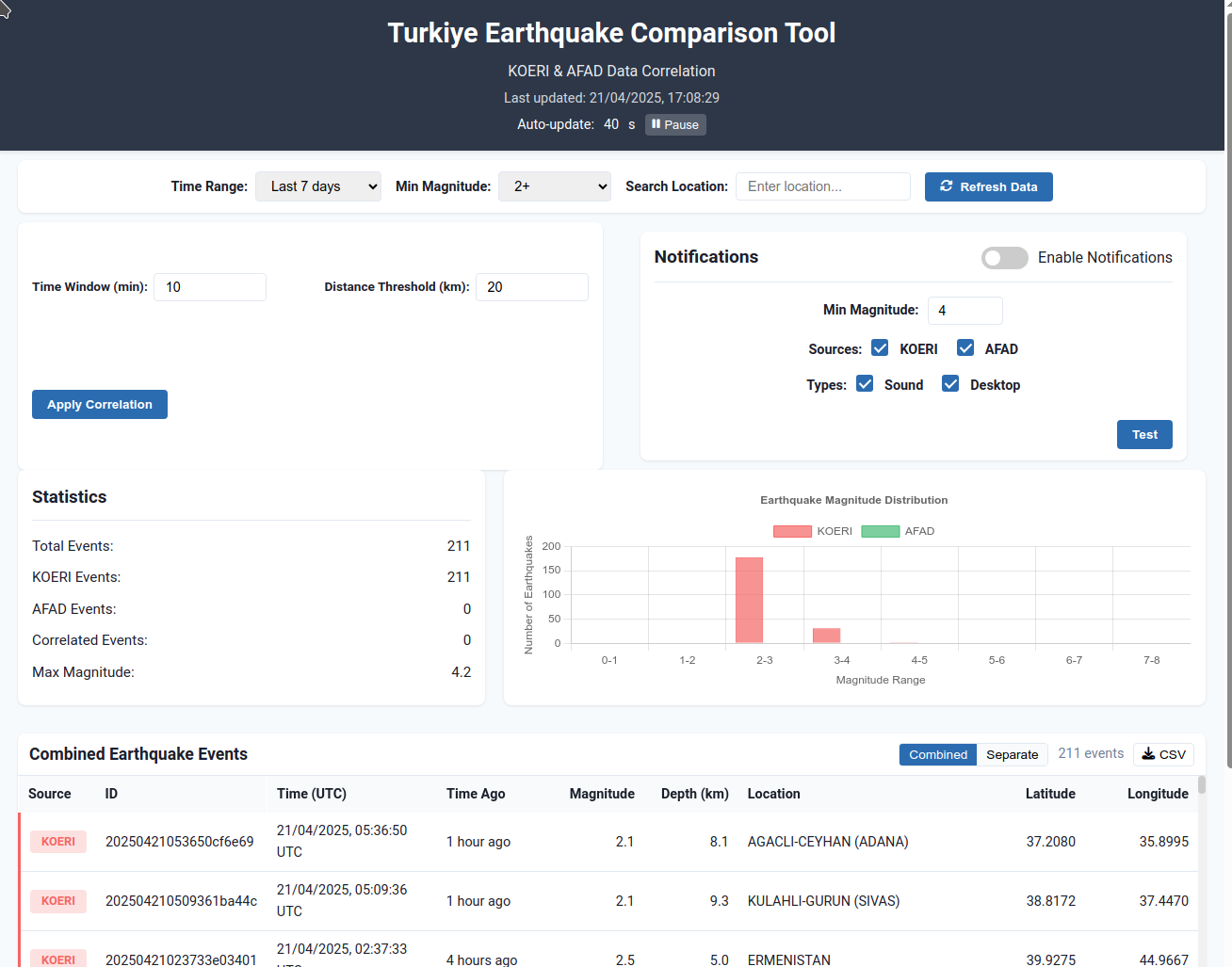1232x967 pixels.
Task: Download events as CSV
Action: tap(1163, 754)
